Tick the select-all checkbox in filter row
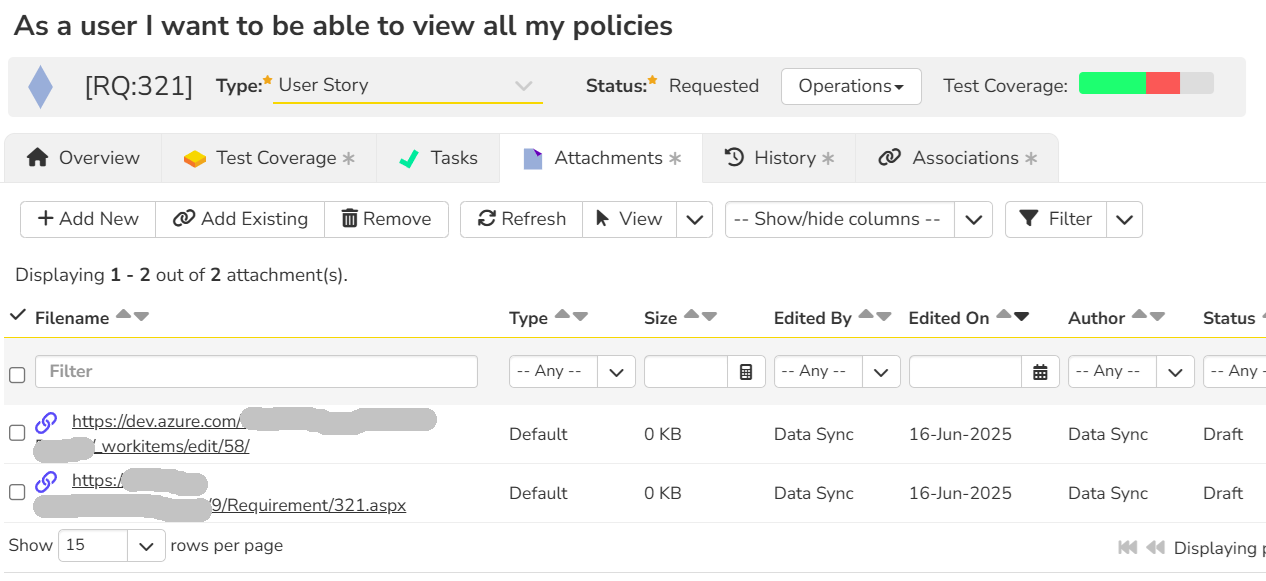 point(17,375)
